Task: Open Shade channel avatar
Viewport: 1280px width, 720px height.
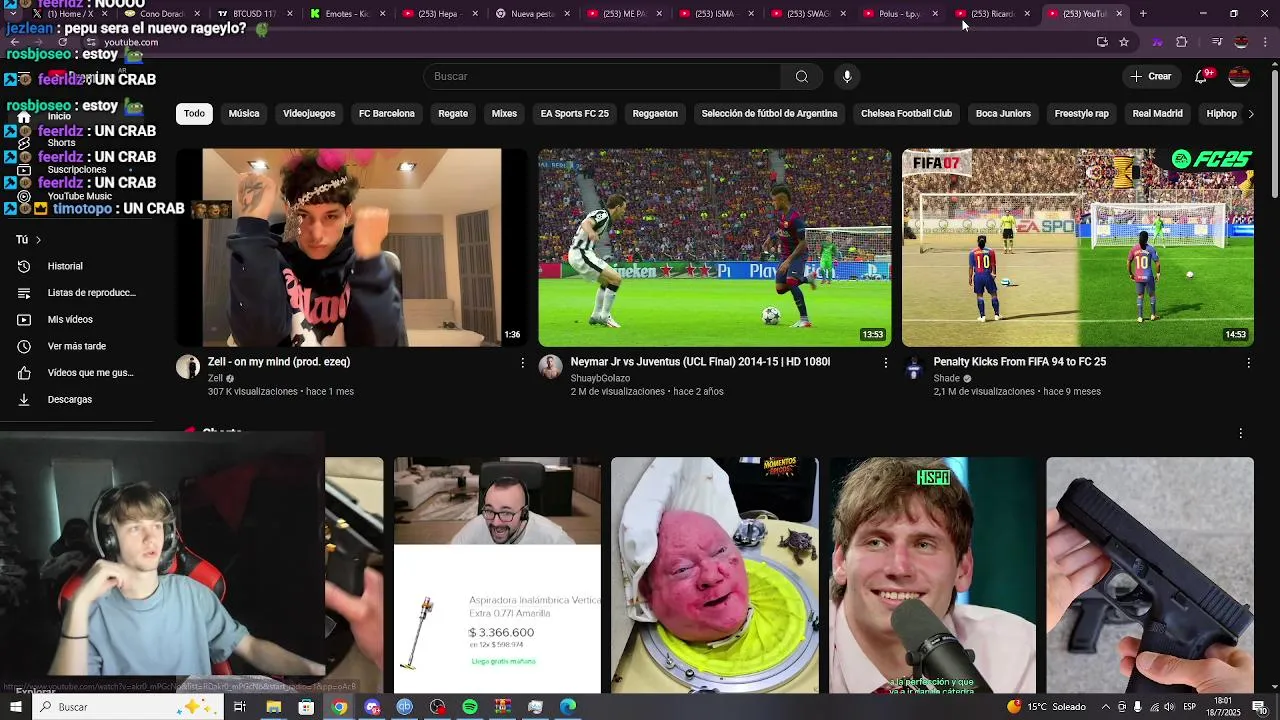Action: [914, 367]
